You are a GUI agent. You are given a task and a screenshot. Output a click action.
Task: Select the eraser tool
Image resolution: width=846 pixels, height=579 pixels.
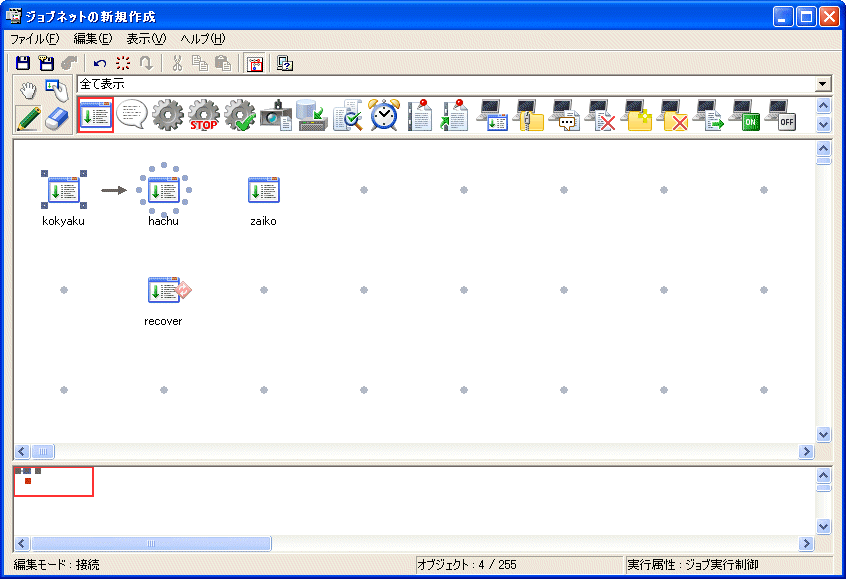click(57, 118)
